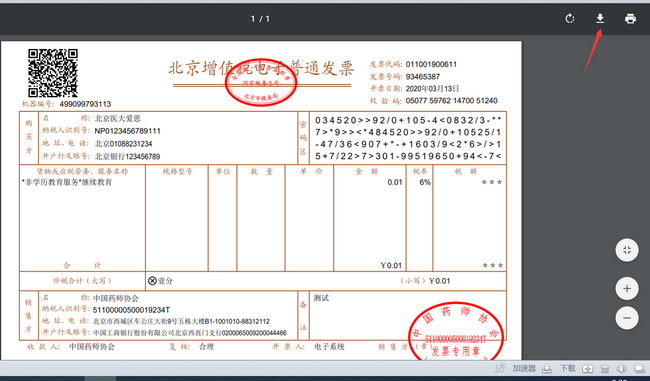Image resolution: width=650 pixels, height=381 pixels.
Task: Select the 1 / 1 page indicator
Action: (x=260, y=19)
